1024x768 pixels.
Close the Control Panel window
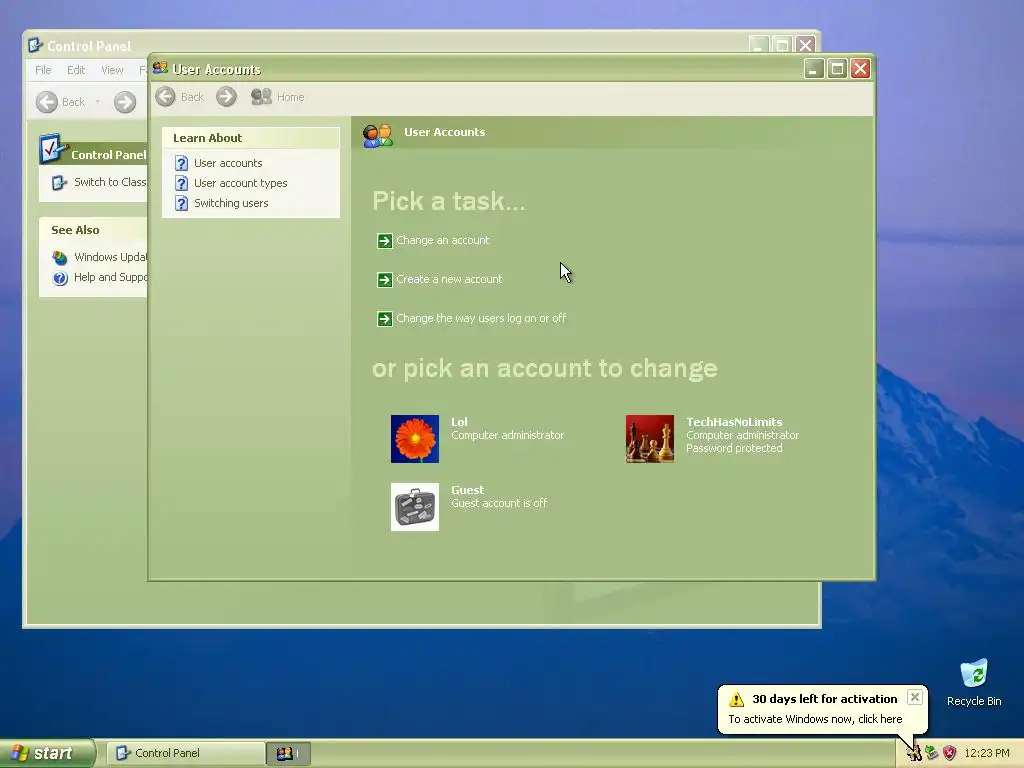[806, 45]
